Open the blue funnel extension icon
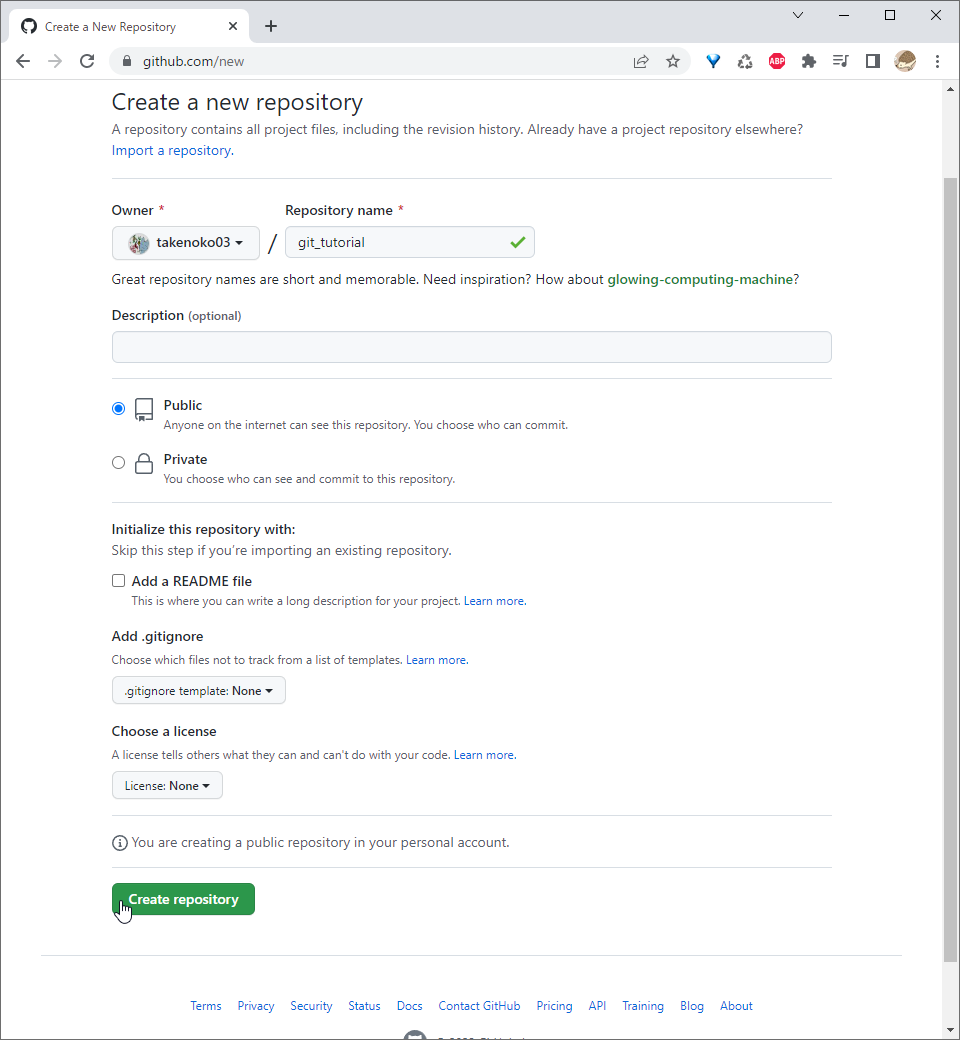Screen dimensions: 960x1040 [x=713, y=62]
